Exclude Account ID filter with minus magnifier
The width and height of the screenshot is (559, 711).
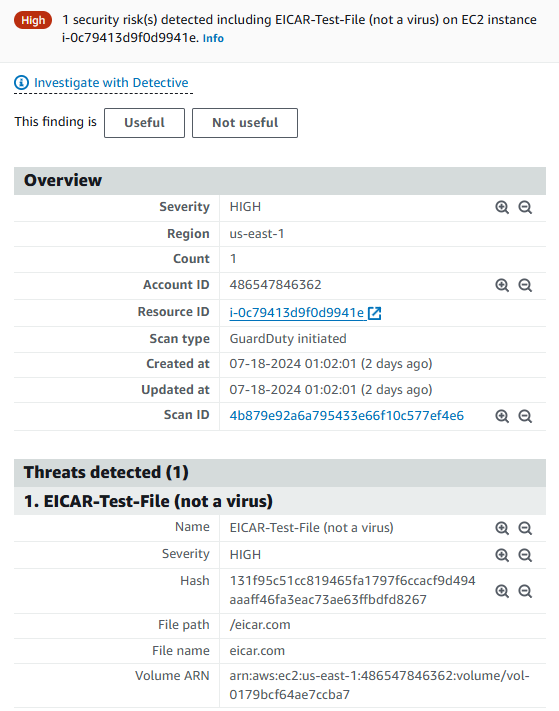525,285
